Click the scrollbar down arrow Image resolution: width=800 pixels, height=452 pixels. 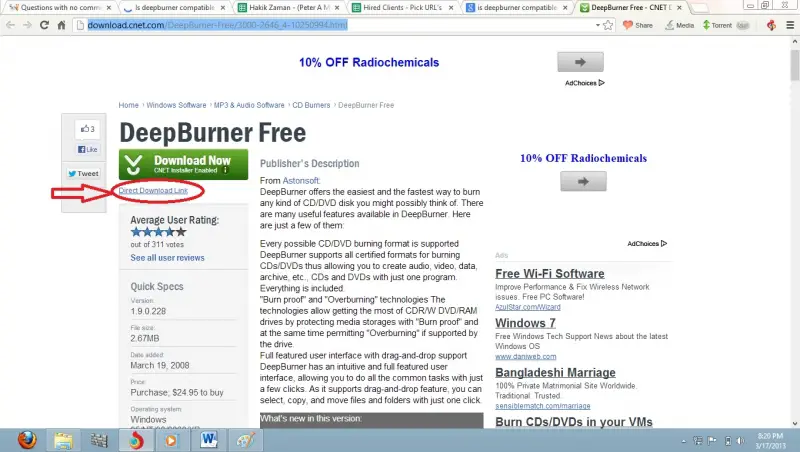794,423
